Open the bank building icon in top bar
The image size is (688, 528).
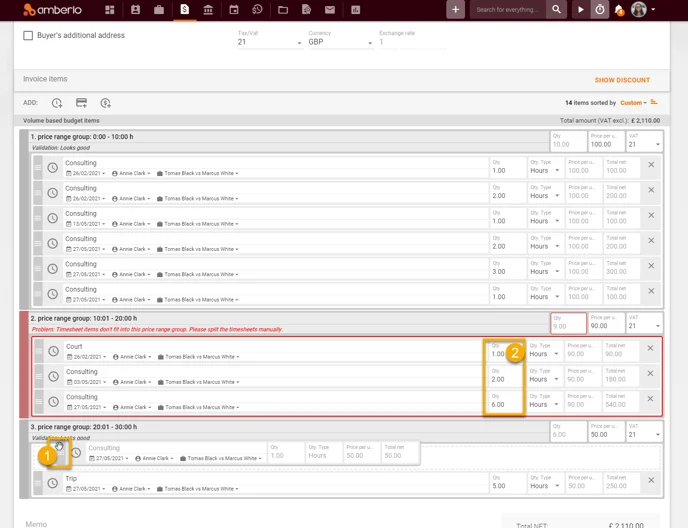[208, 10]
